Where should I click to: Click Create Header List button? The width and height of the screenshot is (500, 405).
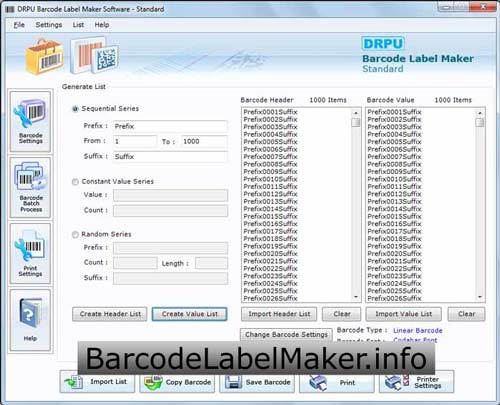point(110,314)
